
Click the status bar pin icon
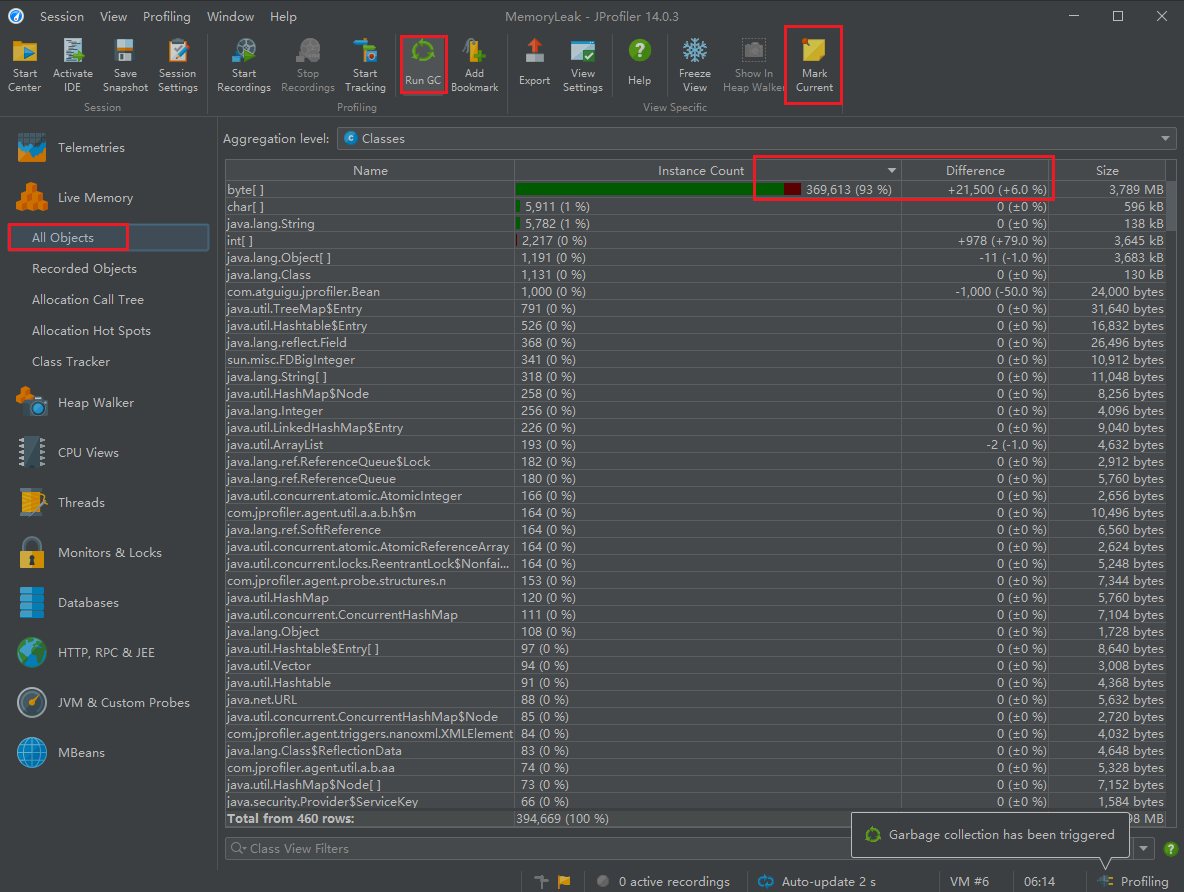541,881
